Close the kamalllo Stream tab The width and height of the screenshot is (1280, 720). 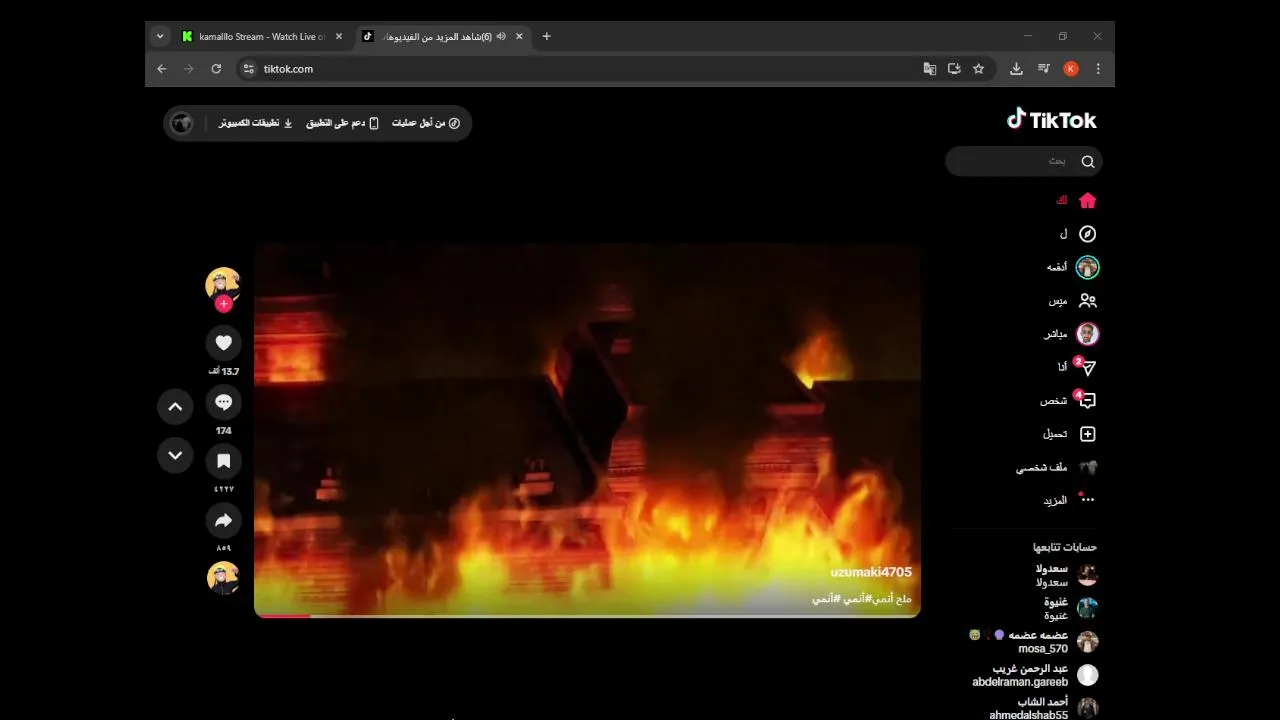[338, 36]
